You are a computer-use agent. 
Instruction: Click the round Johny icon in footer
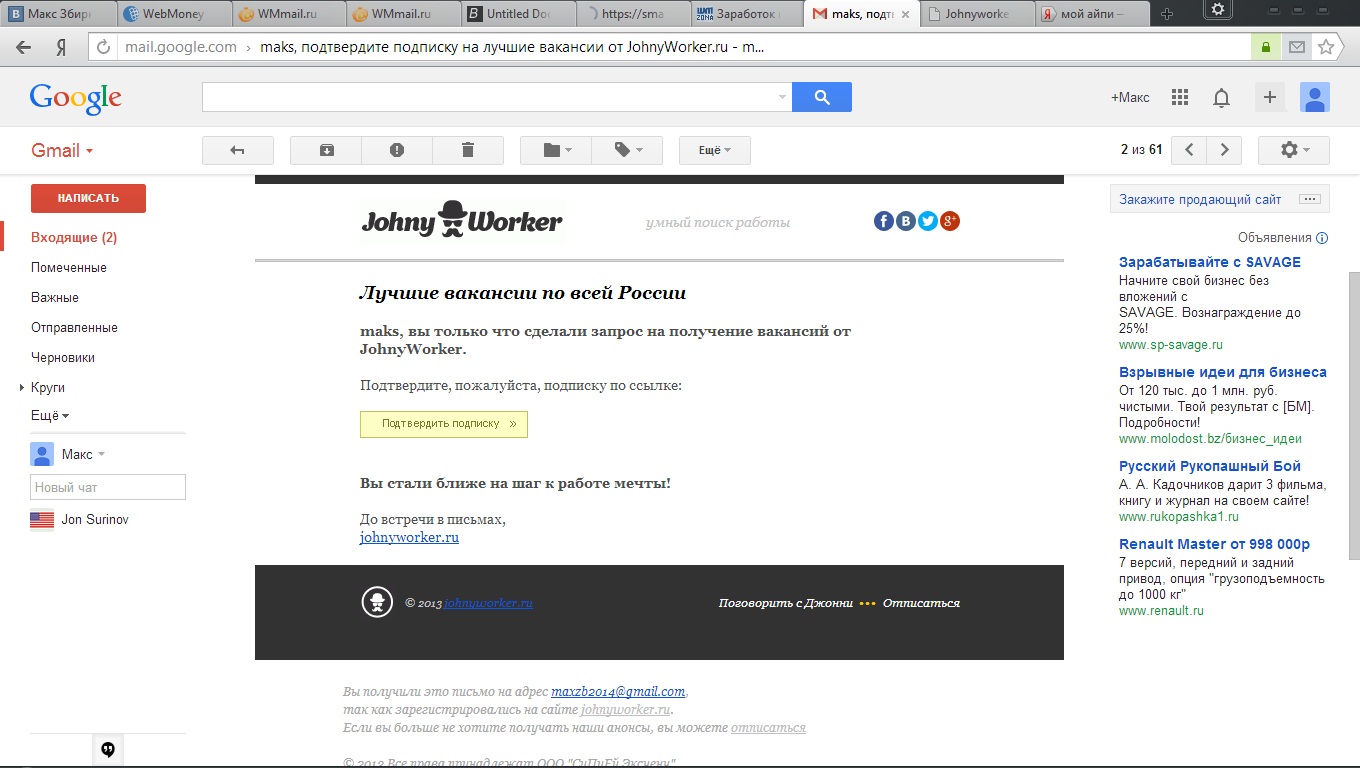pos(377,602)
